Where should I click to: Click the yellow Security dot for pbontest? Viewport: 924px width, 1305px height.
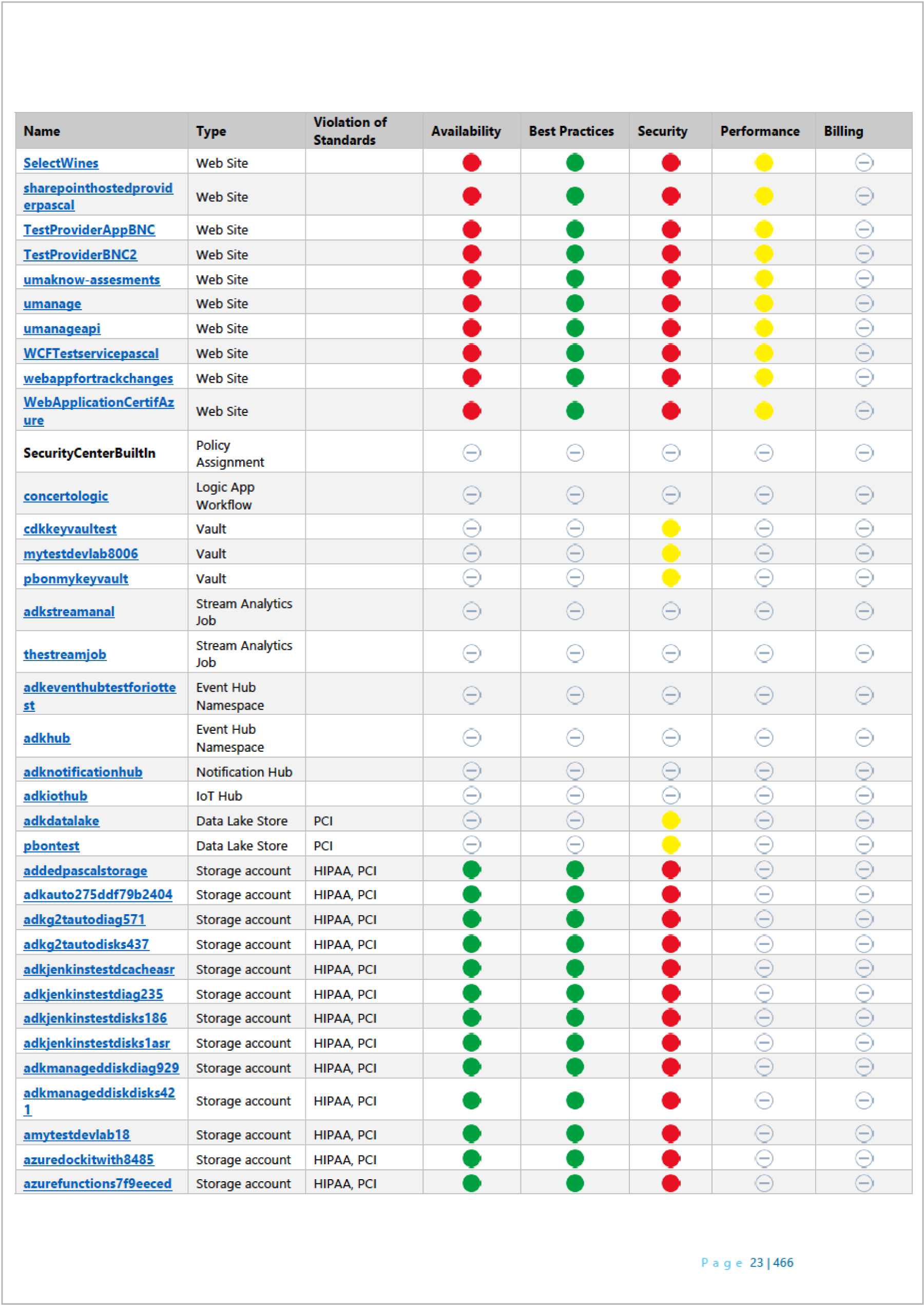pyautogui.click(x=671, y=845)
